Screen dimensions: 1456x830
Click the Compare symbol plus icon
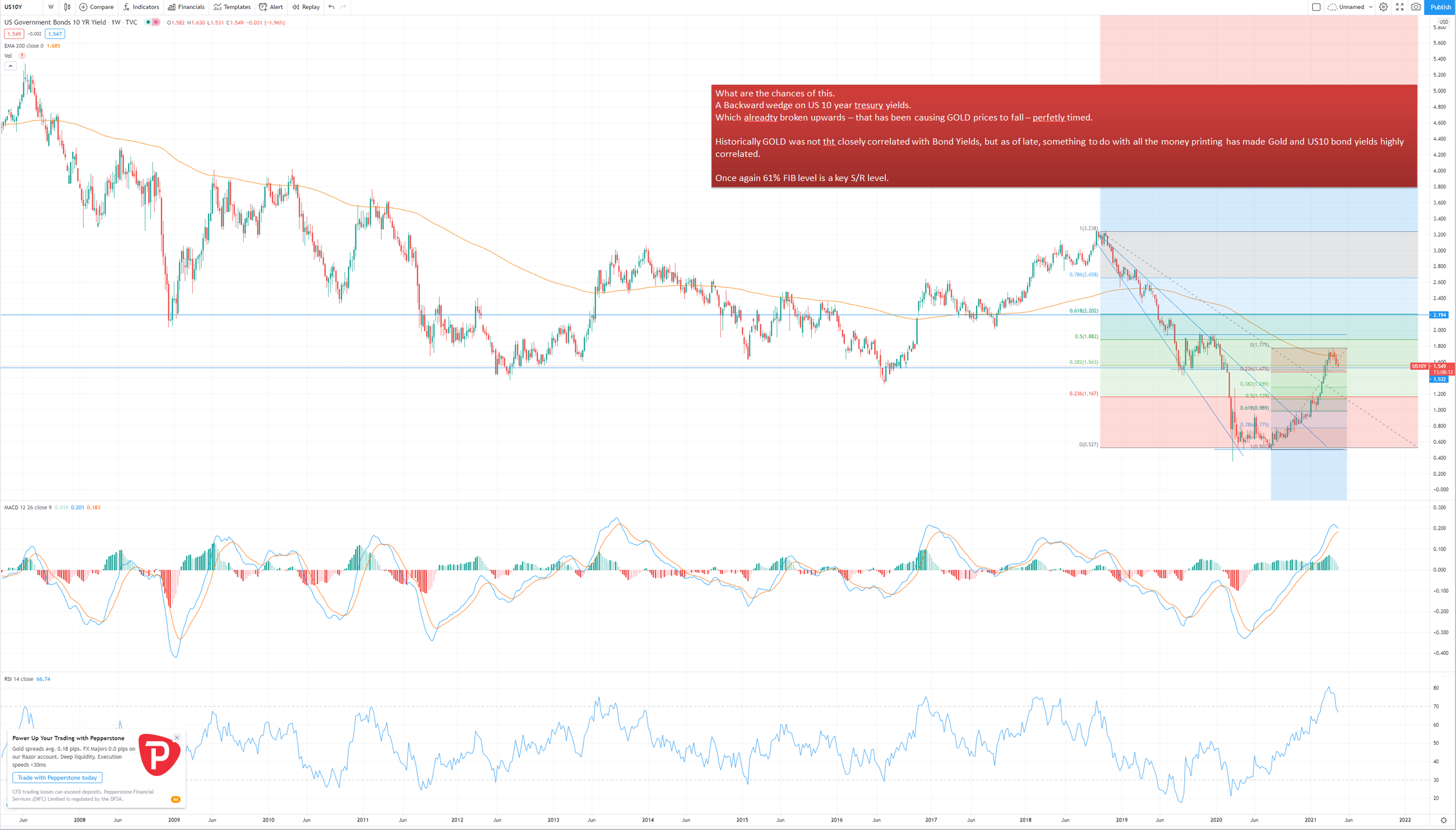point(83,7)
